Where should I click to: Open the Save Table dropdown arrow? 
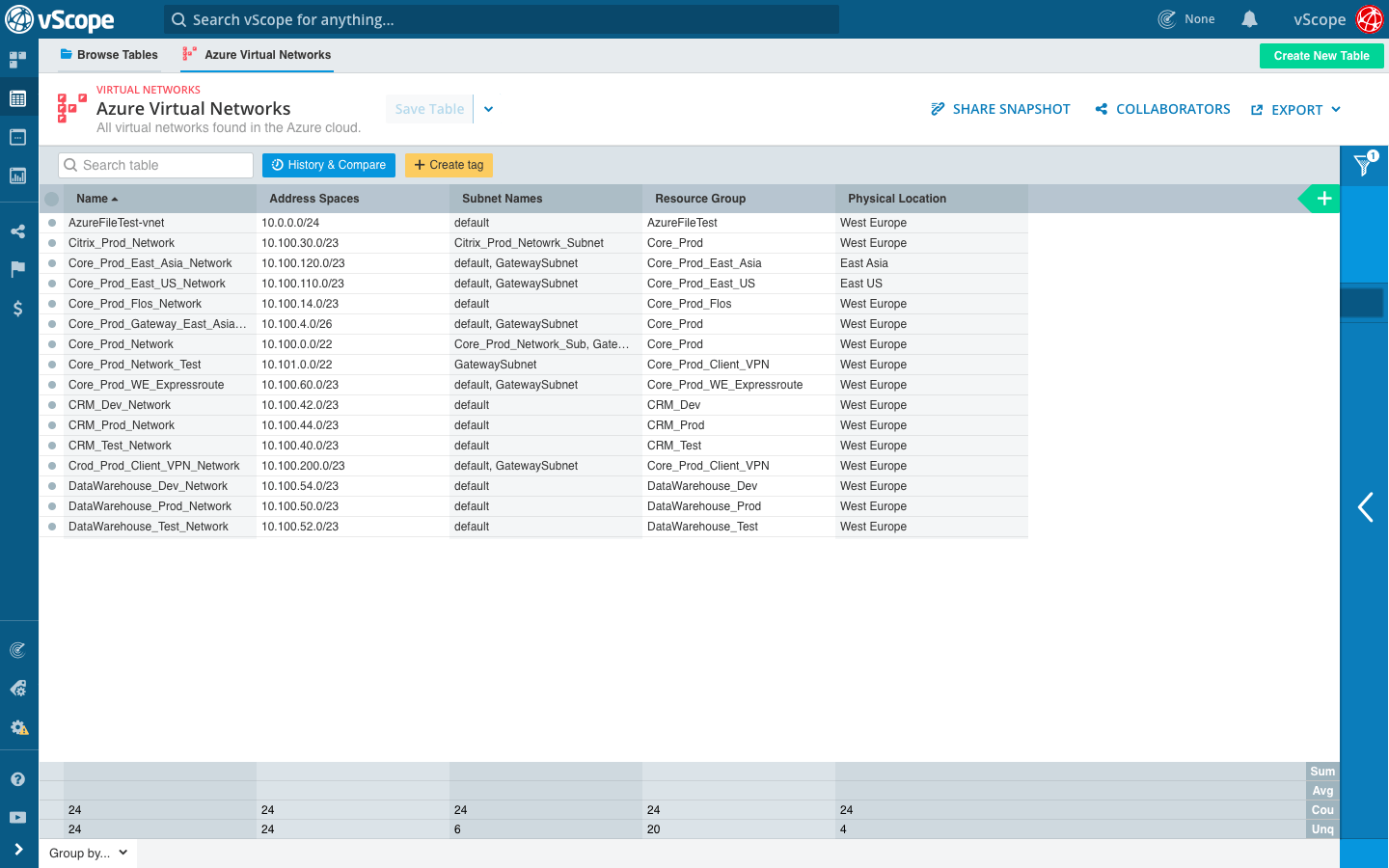point(488,109)
